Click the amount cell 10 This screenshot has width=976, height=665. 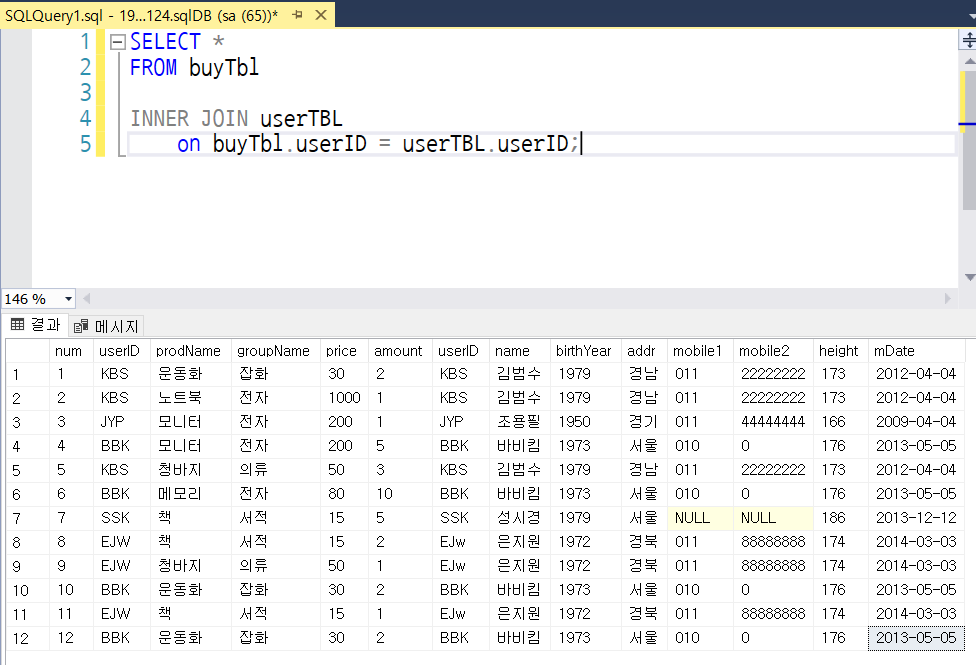[400, 494]
